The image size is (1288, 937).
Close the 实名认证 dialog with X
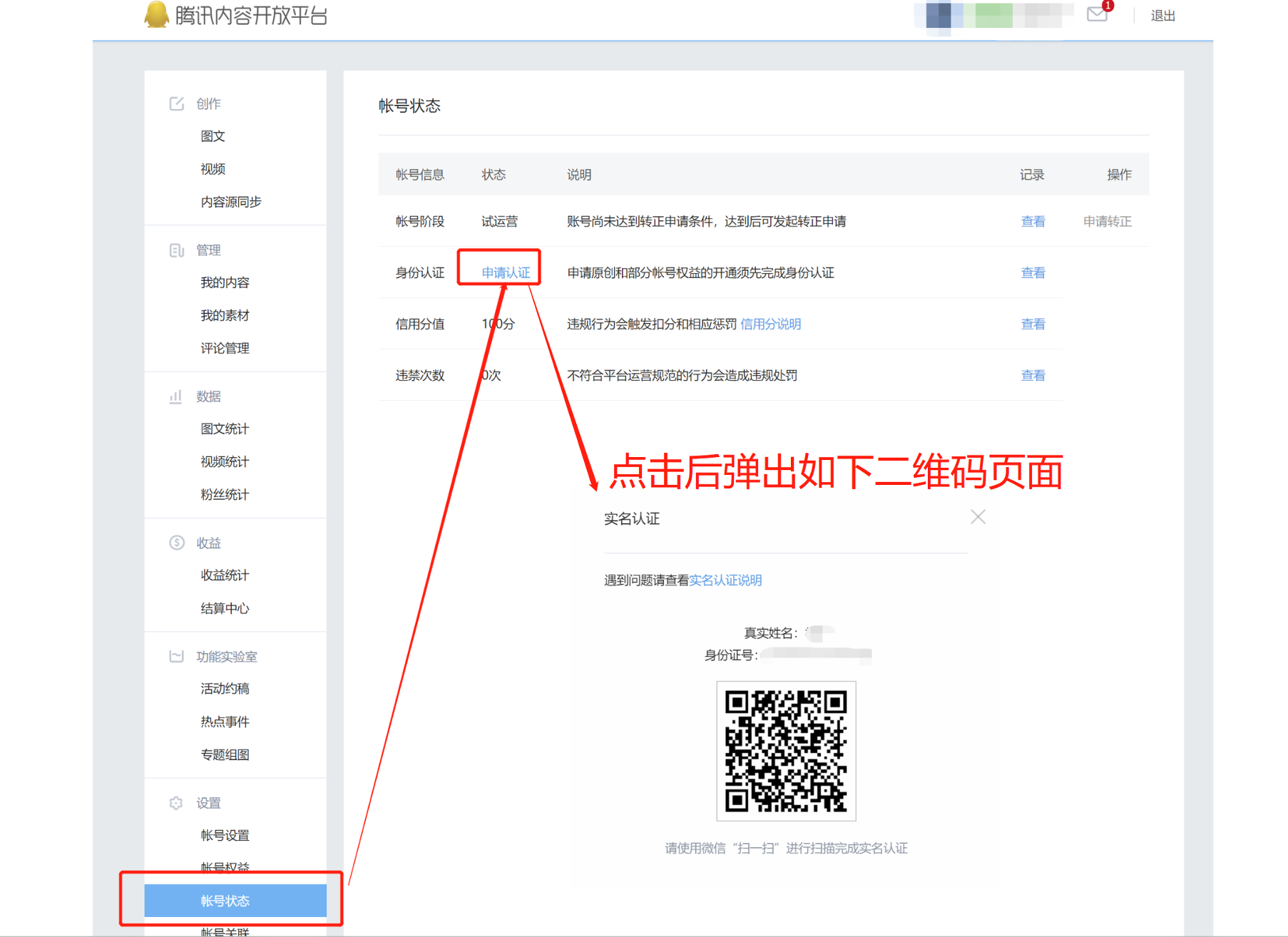978,517
